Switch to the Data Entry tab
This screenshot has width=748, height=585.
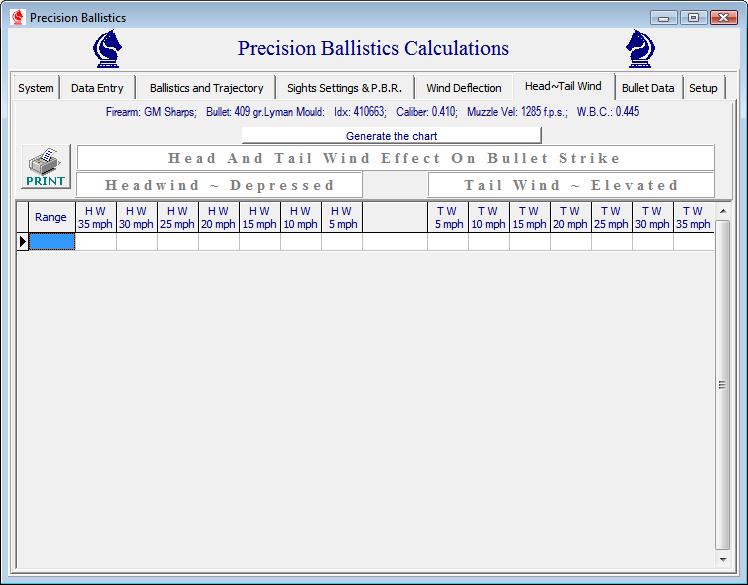tap(97, 88)
